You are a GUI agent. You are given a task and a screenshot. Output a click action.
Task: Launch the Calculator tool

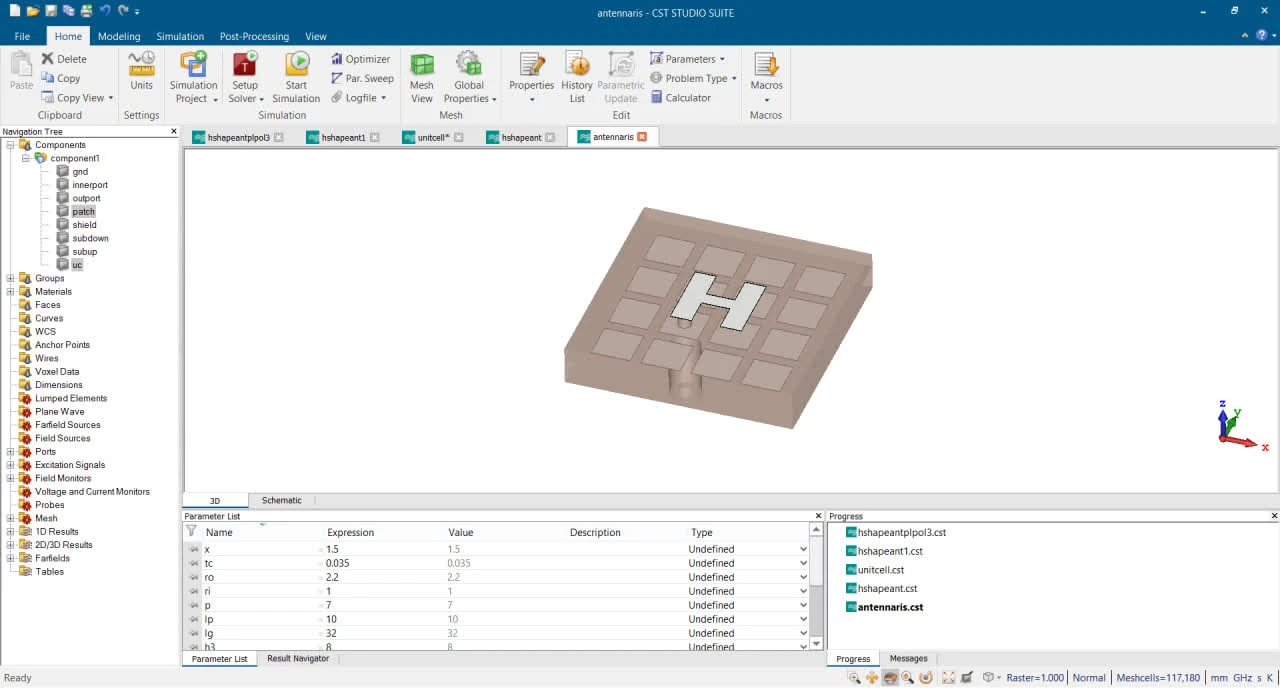point(680,98)
